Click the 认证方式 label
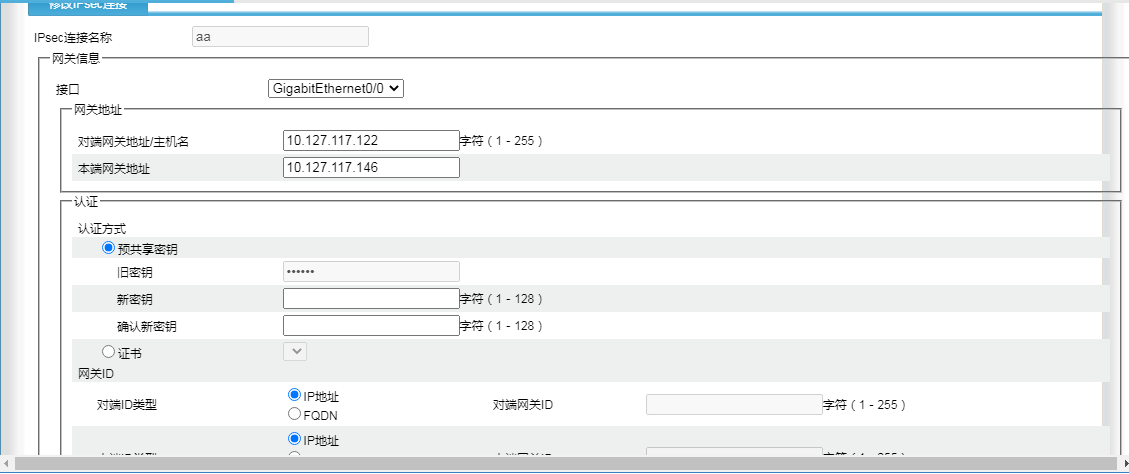Screen dimensions: 1129x474 pos(102,229)
